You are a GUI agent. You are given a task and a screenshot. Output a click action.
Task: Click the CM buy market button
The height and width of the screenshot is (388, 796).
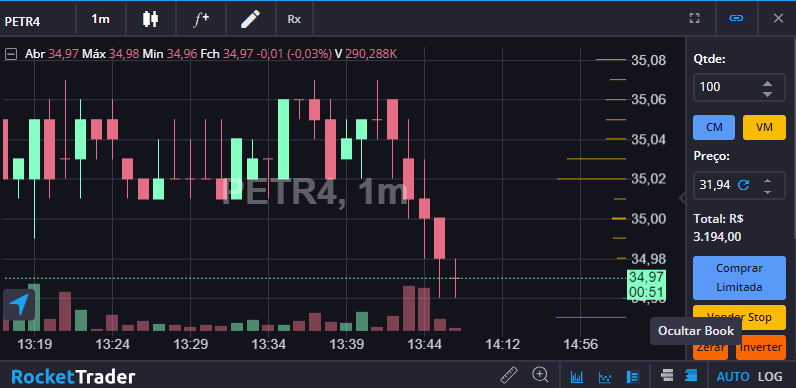[x=714, y=127]
